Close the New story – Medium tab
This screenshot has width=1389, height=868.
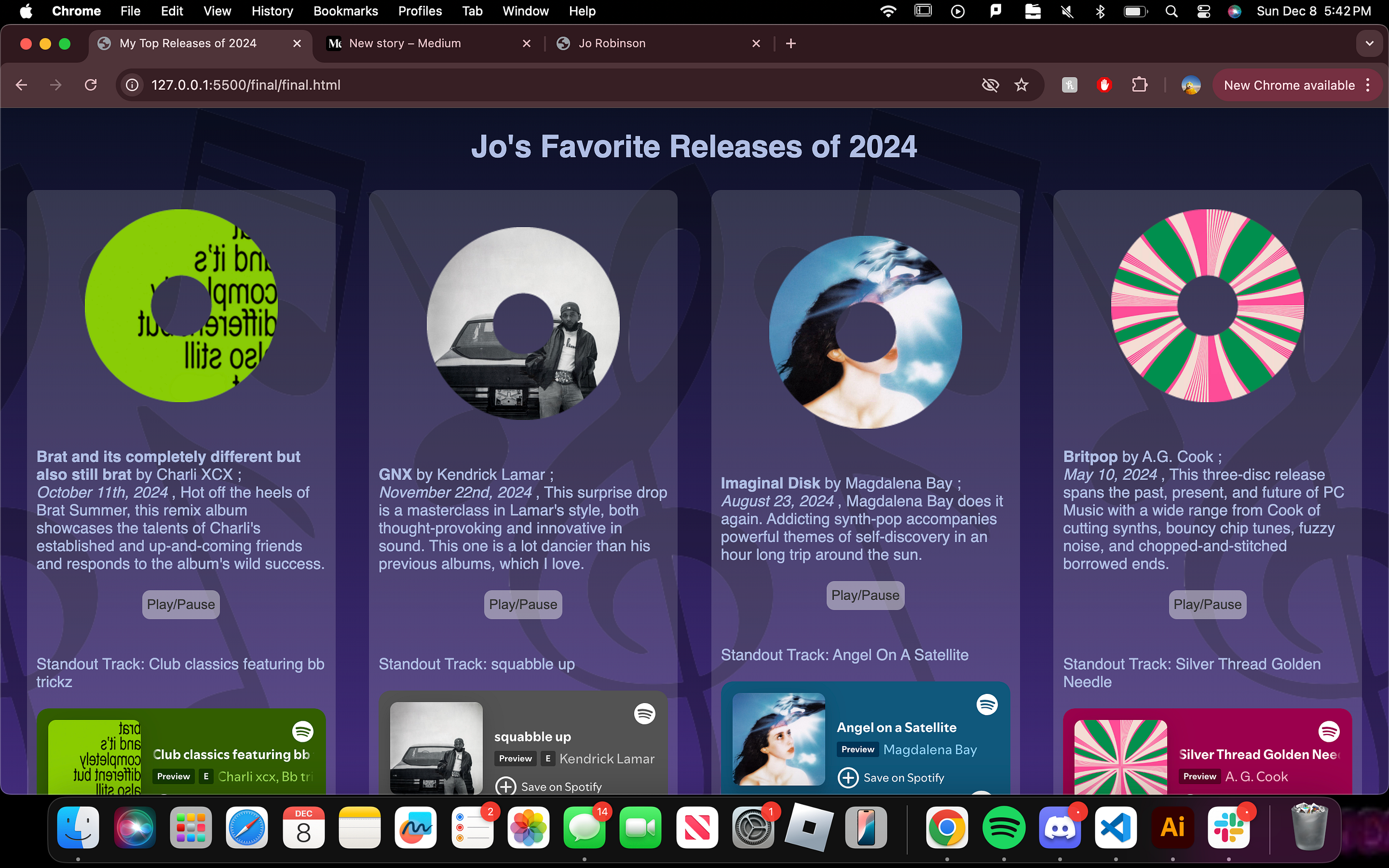[526, 44]
